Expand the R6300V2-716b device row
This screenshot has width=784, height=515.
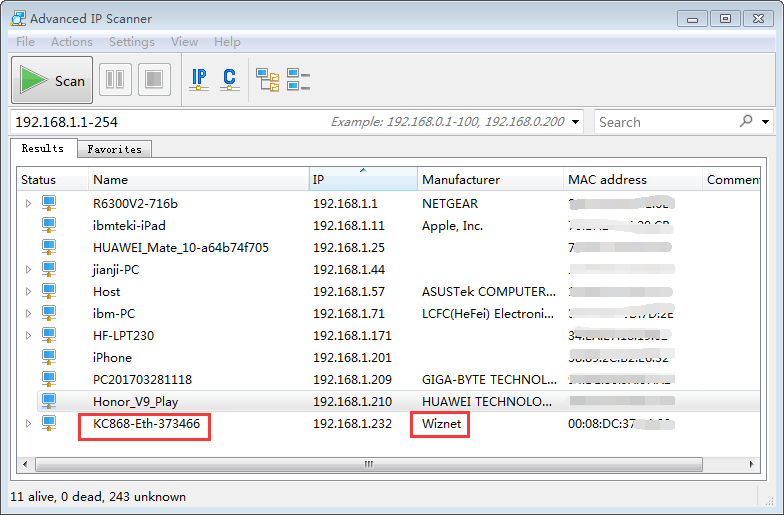28,204
